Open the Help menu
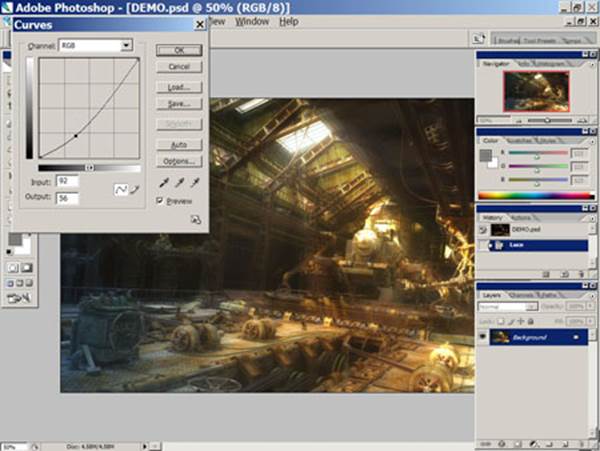This screenshot has height=451, width=600. pyautogui.click(x=289, y=22)
